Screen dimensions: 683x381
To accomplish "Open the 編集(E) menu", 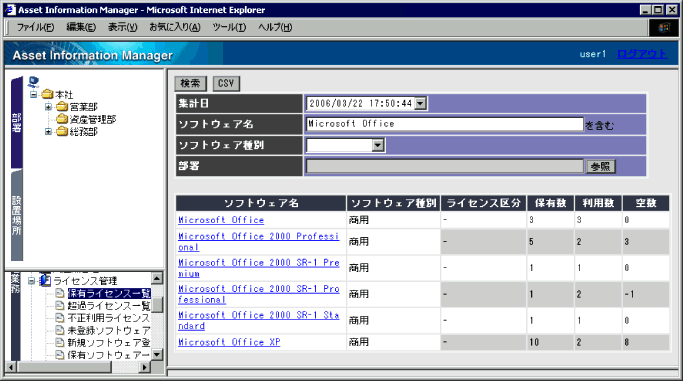I will (81, 27).
